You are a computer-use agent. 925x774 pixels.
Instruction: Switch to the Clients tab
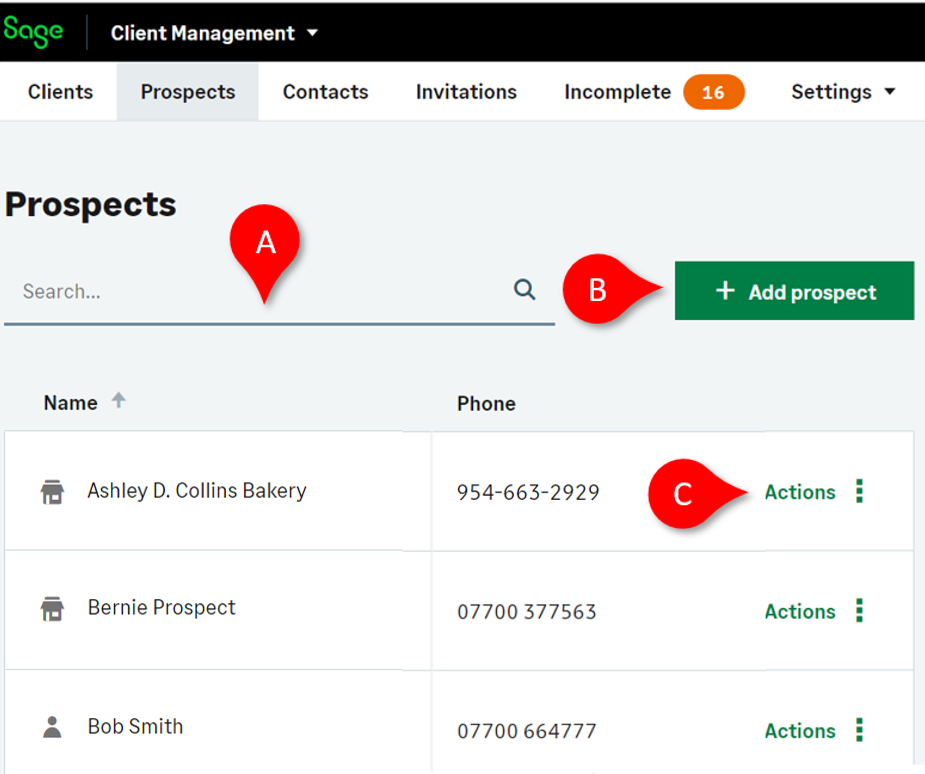tap(60, 92)
